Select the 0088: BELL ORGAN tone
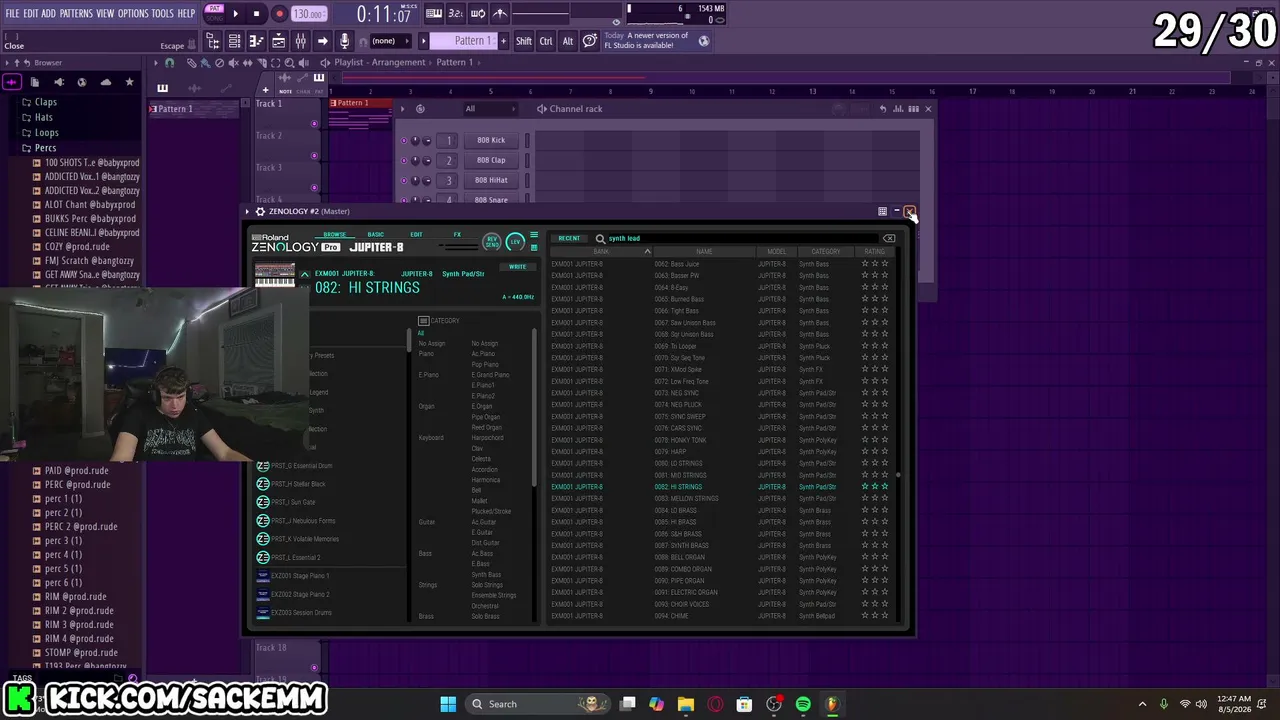The height and width of the screenshot is (720, 1280). [x=720, y=557]
